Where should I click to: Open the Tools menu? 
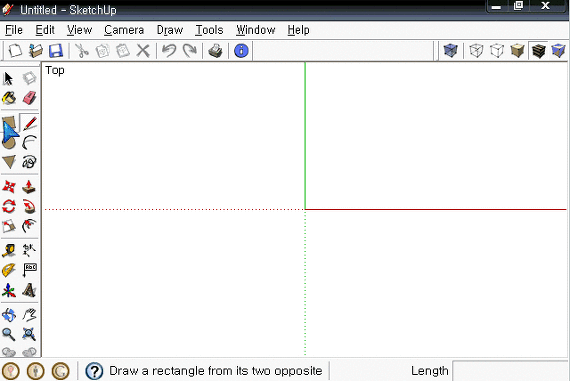[209, 30]
